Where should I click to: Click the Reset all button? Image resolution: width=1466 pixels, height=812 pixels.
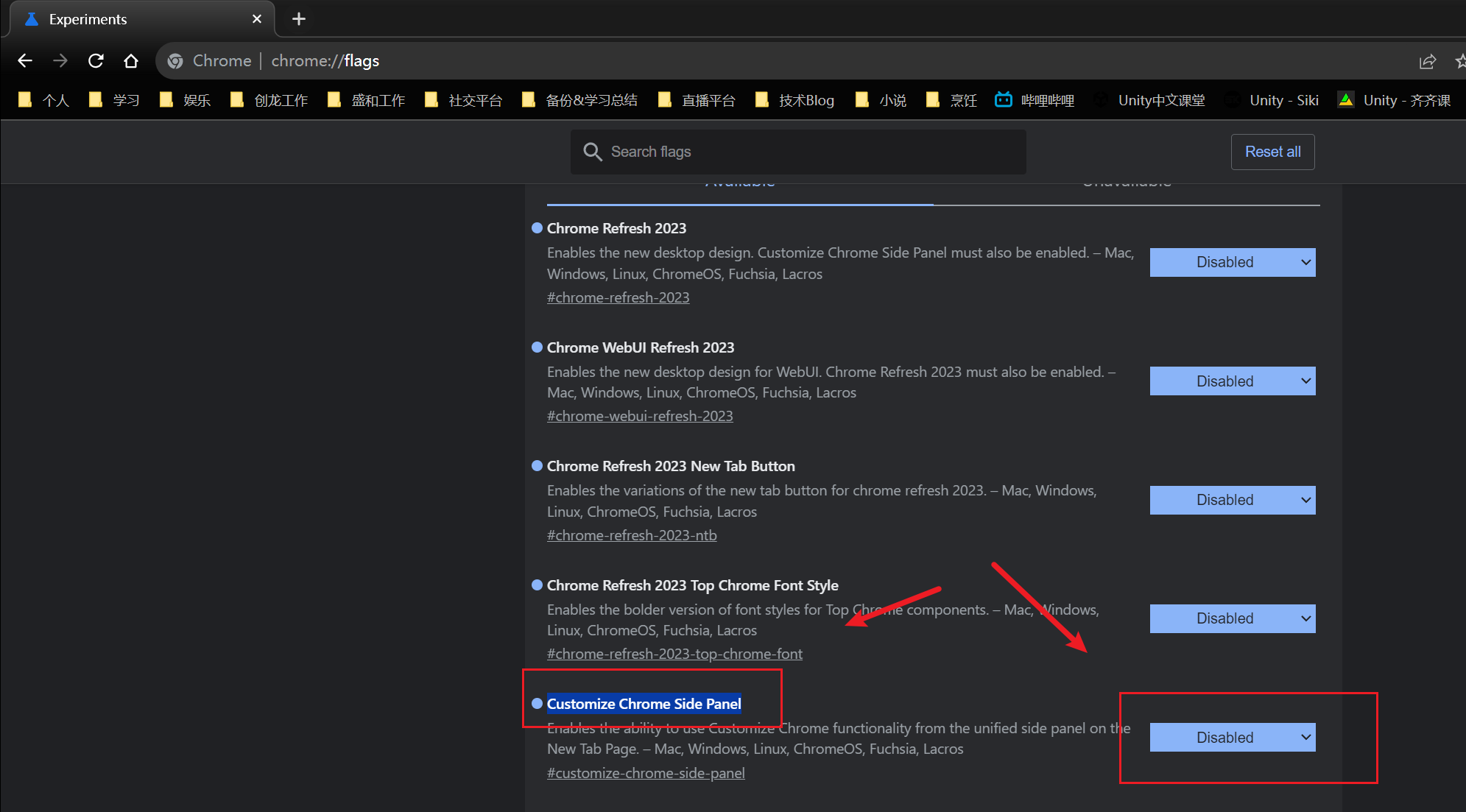click(1272, 152)
